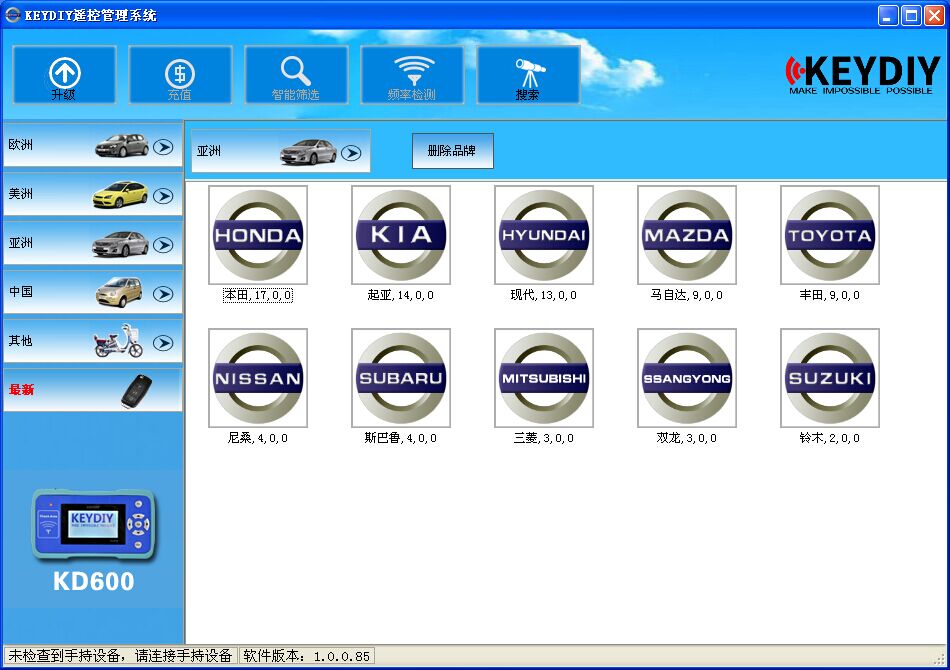The height and width of the screenshot is (670, 950).
Task: Open the 中国 region label in the sidebar
Action: [21, 292]
